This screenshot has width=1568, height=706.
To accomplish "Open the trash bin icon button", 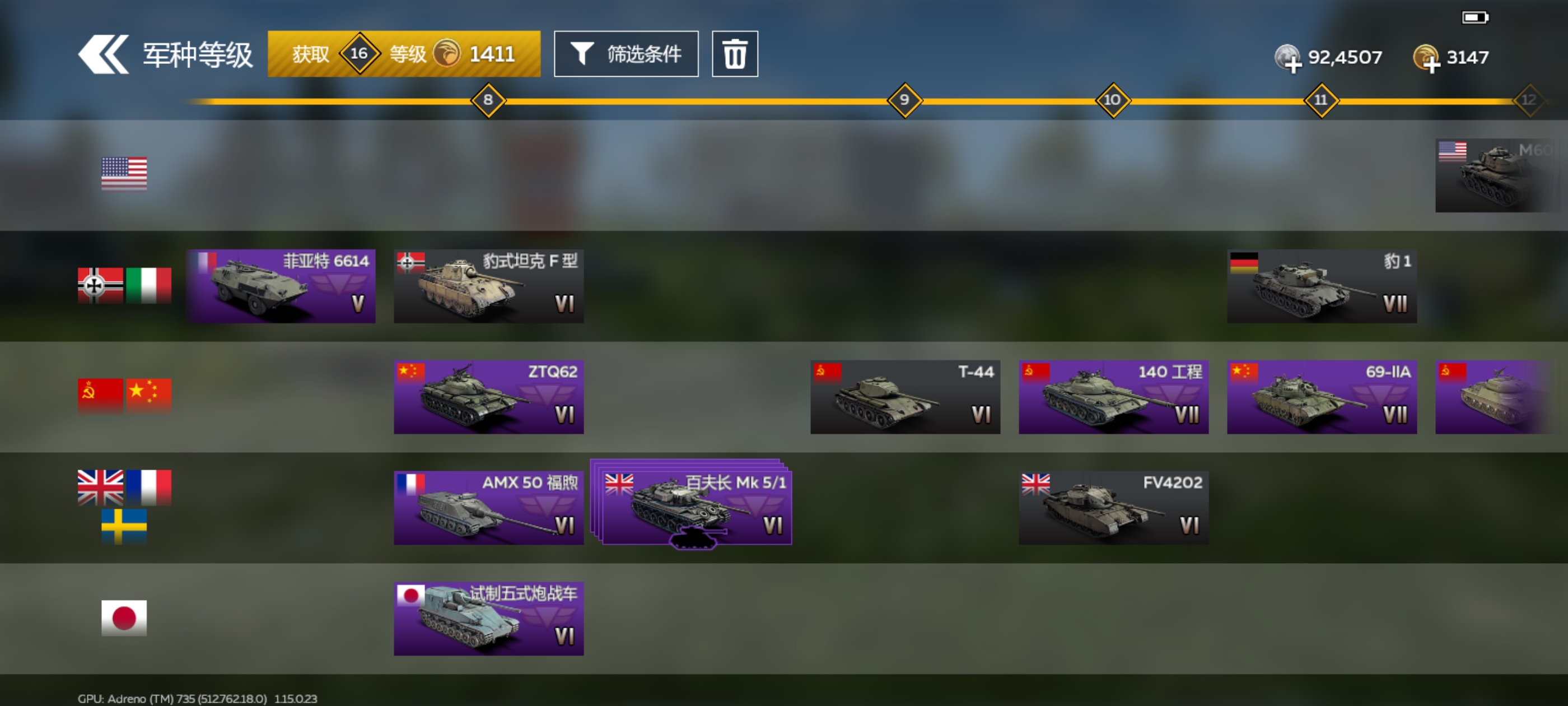I will point(735,54).
